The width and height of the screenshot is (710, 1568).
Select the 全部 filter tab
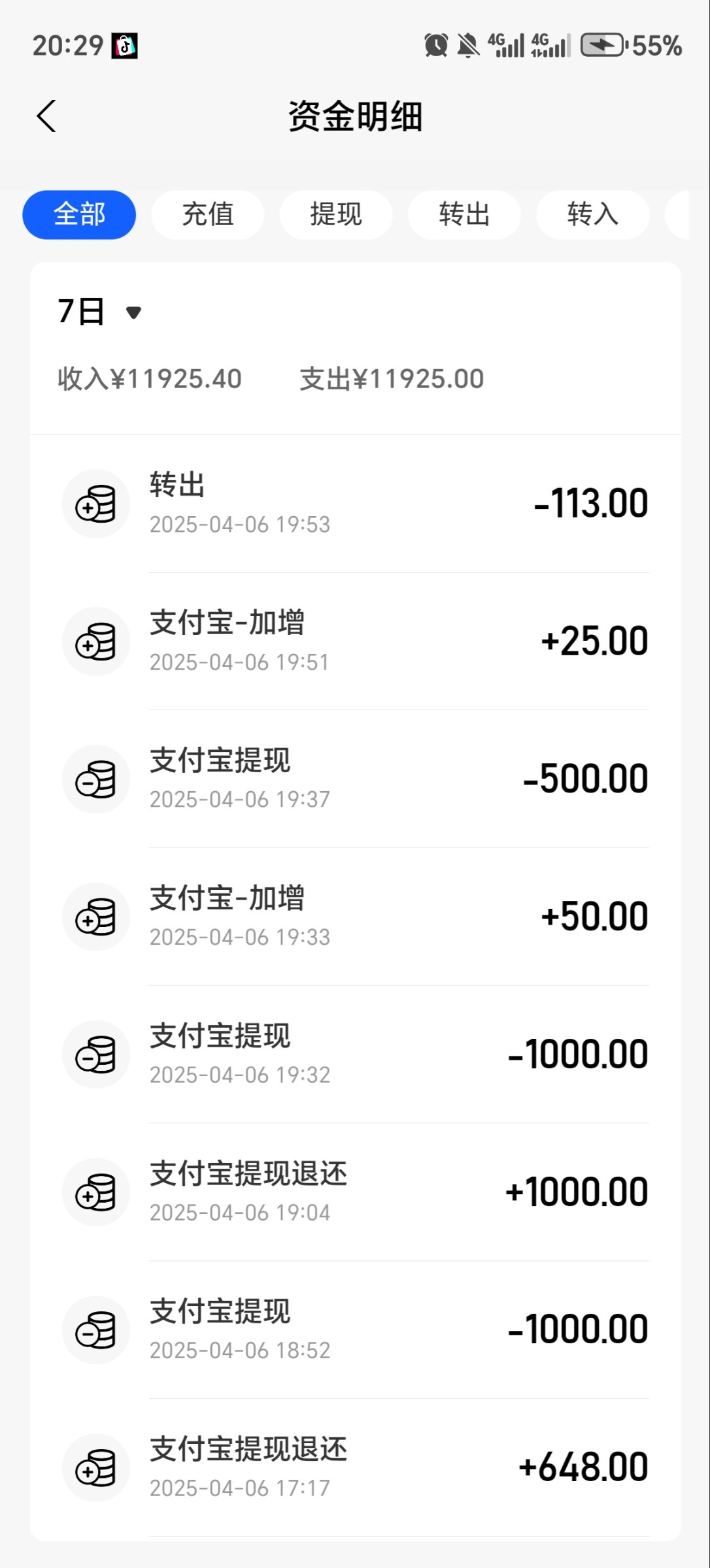click(x=79, y=215)
